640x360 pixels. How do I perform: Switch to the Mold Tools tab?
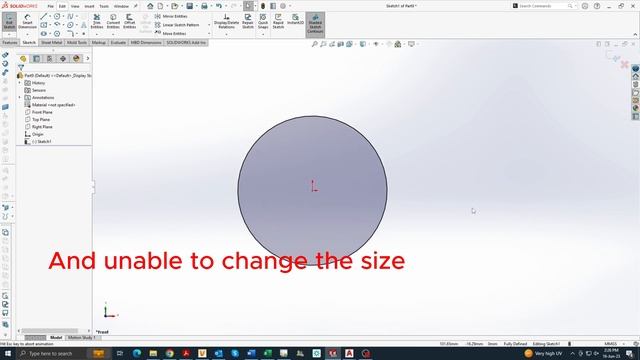77,42
